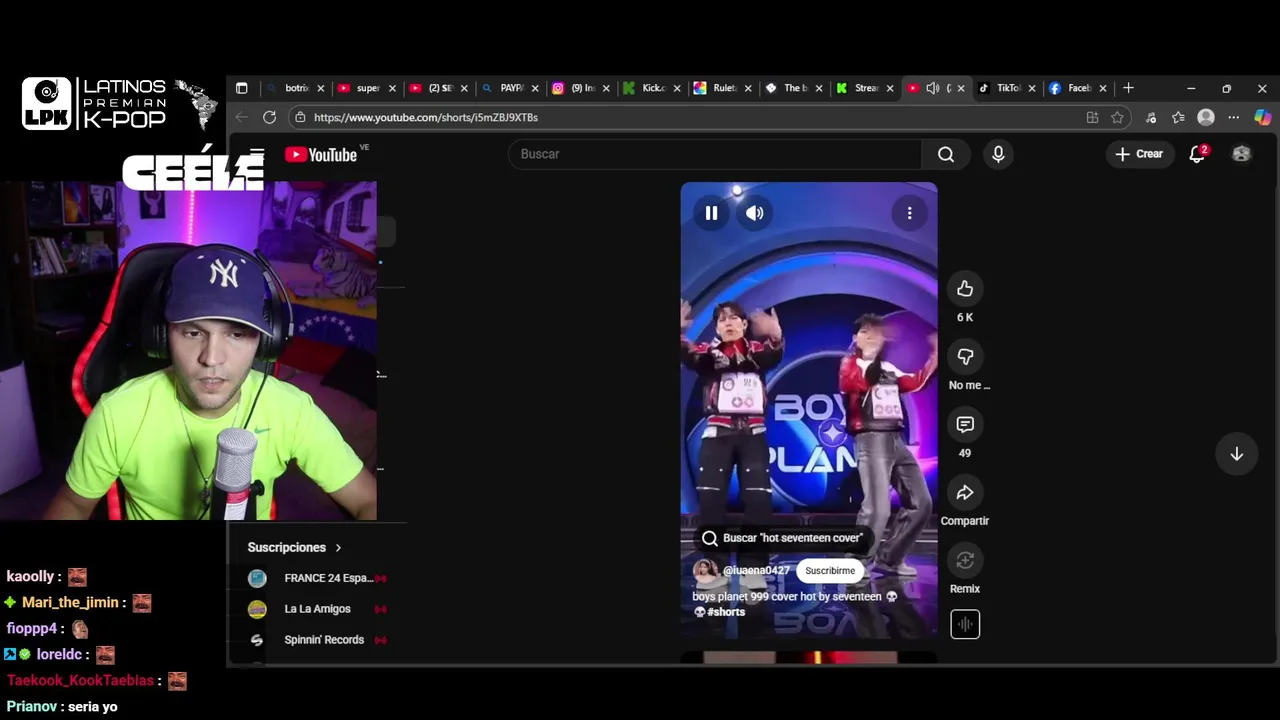Open the YouTube account avatar menu
The image size is (1280, 720).
1241,154
